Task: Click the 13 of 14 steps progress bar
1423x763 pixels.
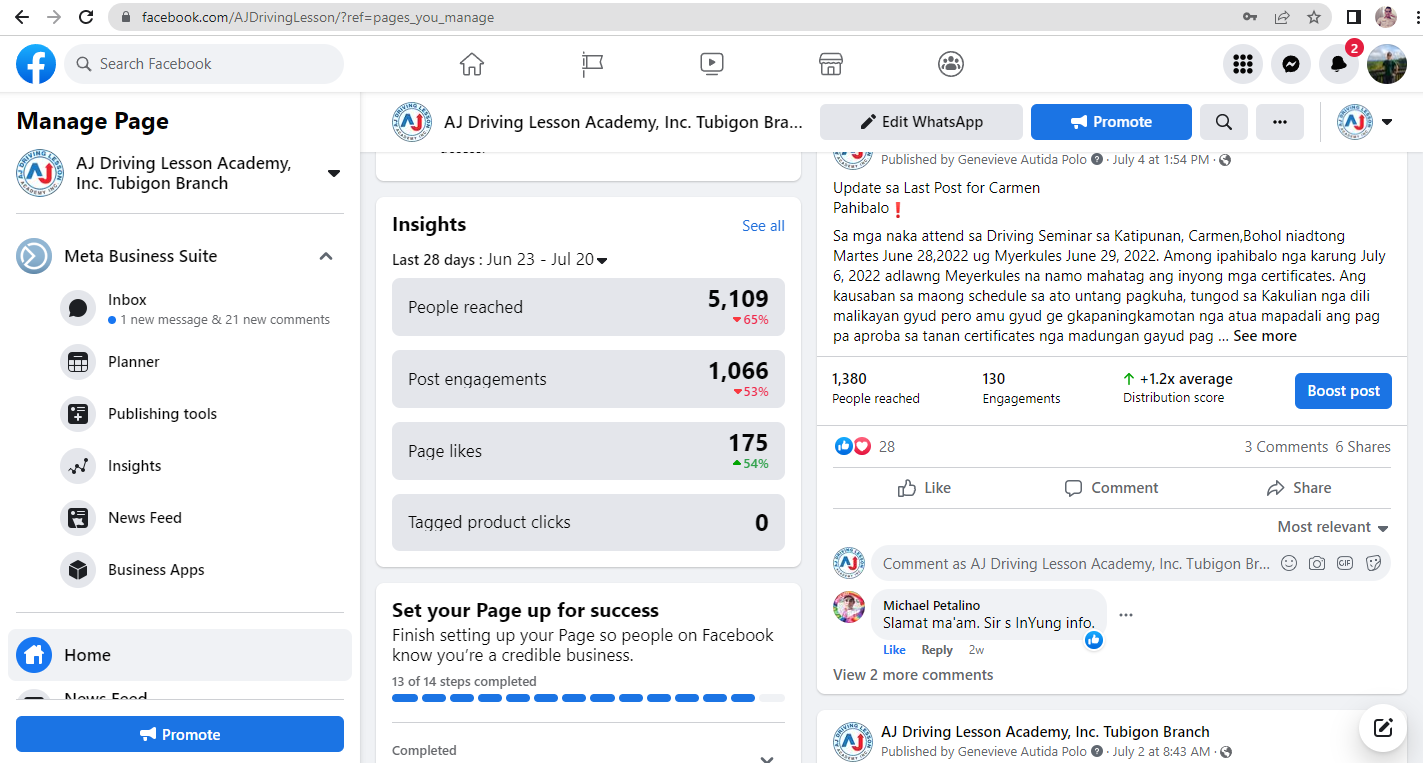Action: click(588, 698)
